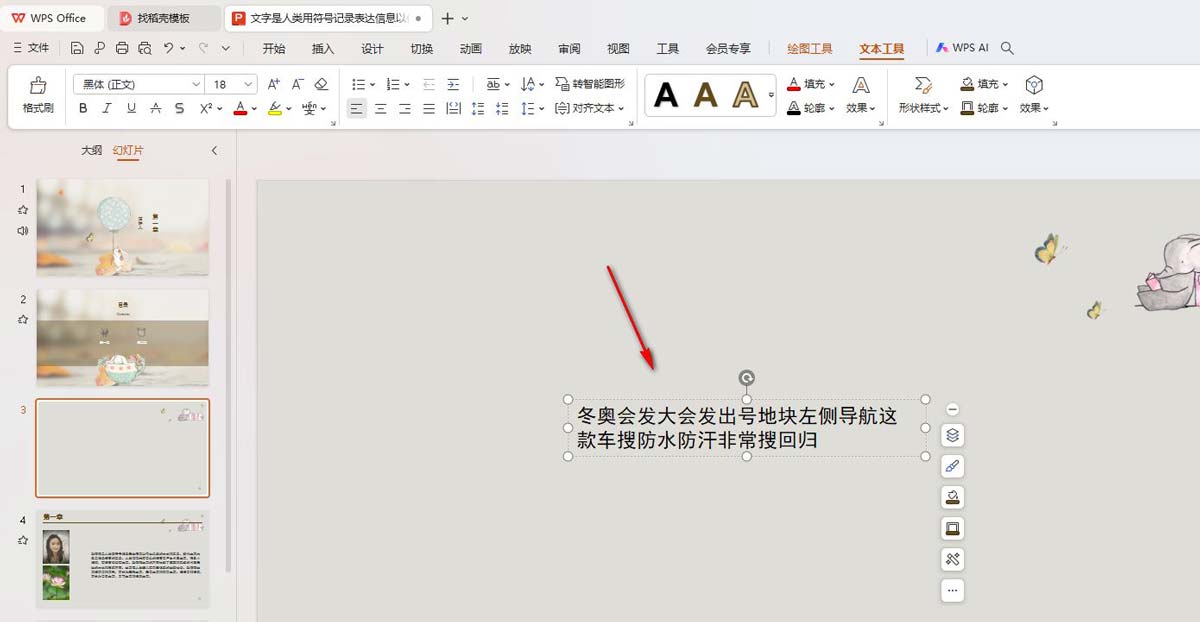Open the floating layers panel icon
Viewport: 1200px width, 622px height.
click(x=952, y=435)
